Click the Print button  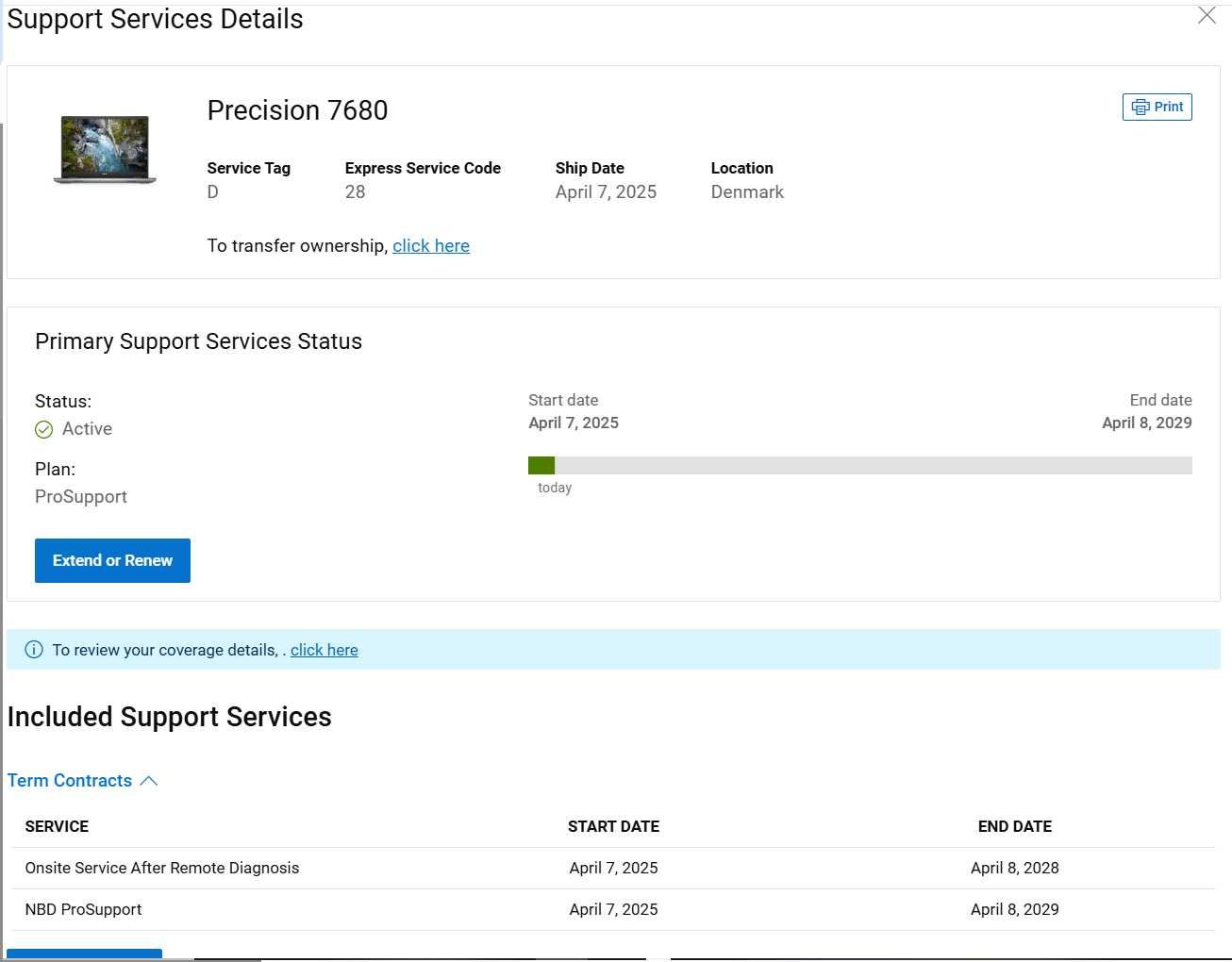click(x=1157, y=107)
